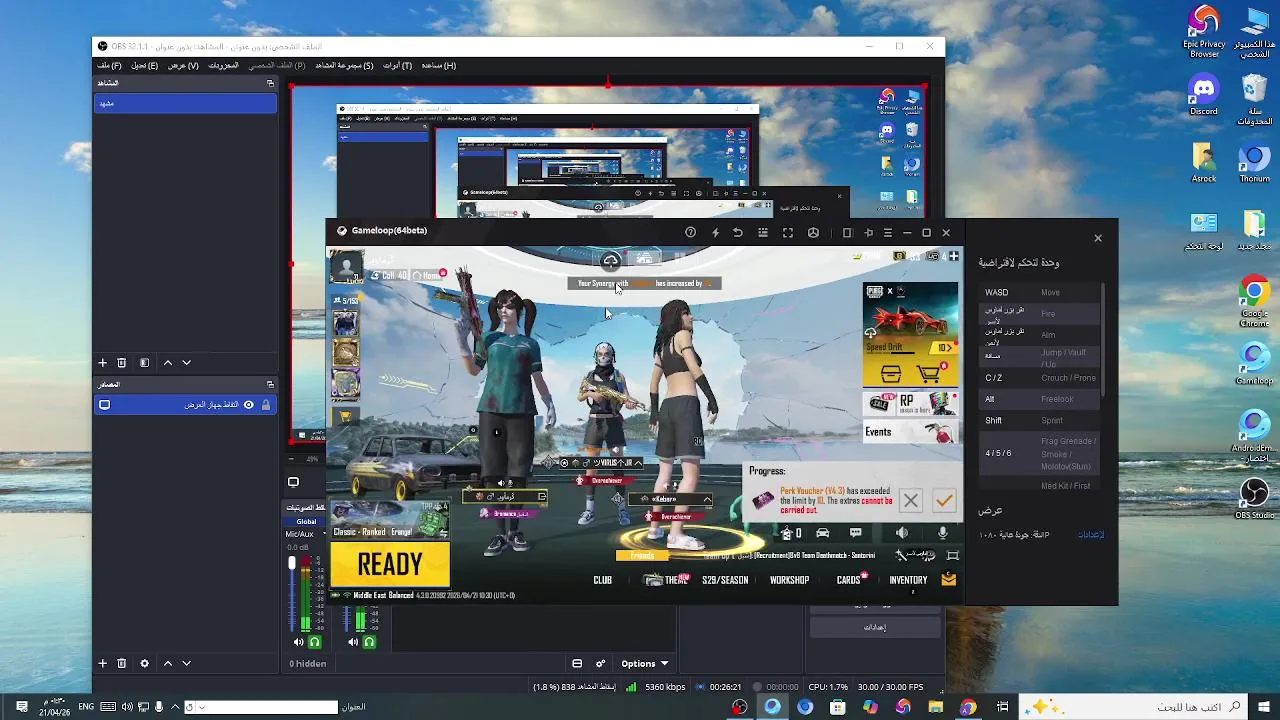Toggle visibility eye of display capture source
1280x720 pixels.
249,405
